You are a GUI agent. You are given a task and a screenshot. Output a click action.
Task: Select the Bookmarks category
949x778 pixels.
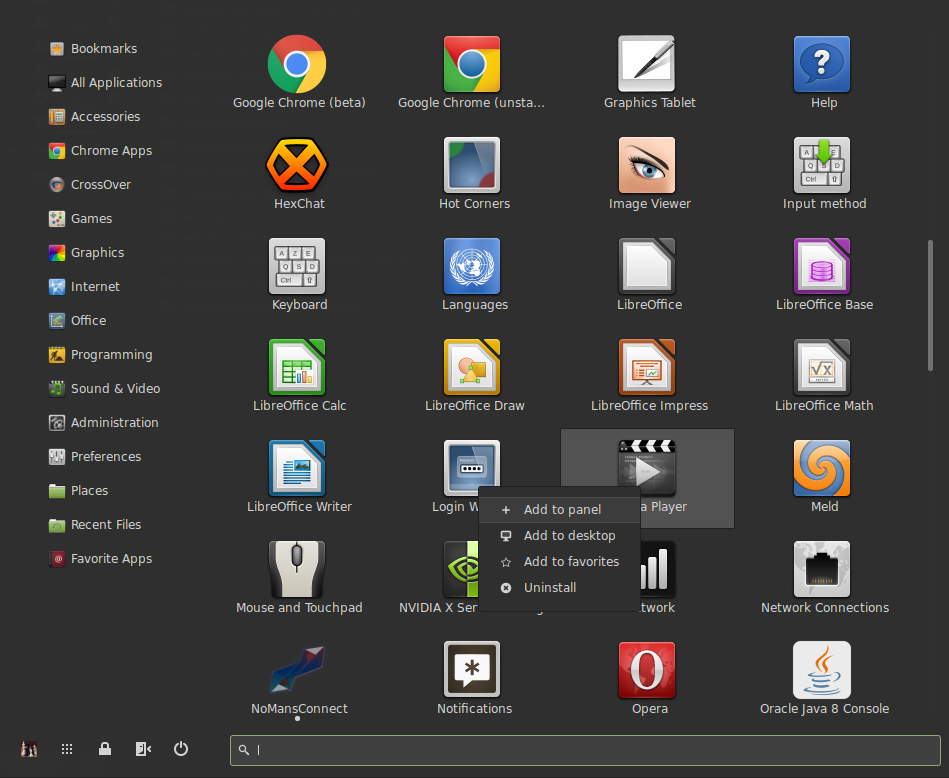(x=93, y=48)
